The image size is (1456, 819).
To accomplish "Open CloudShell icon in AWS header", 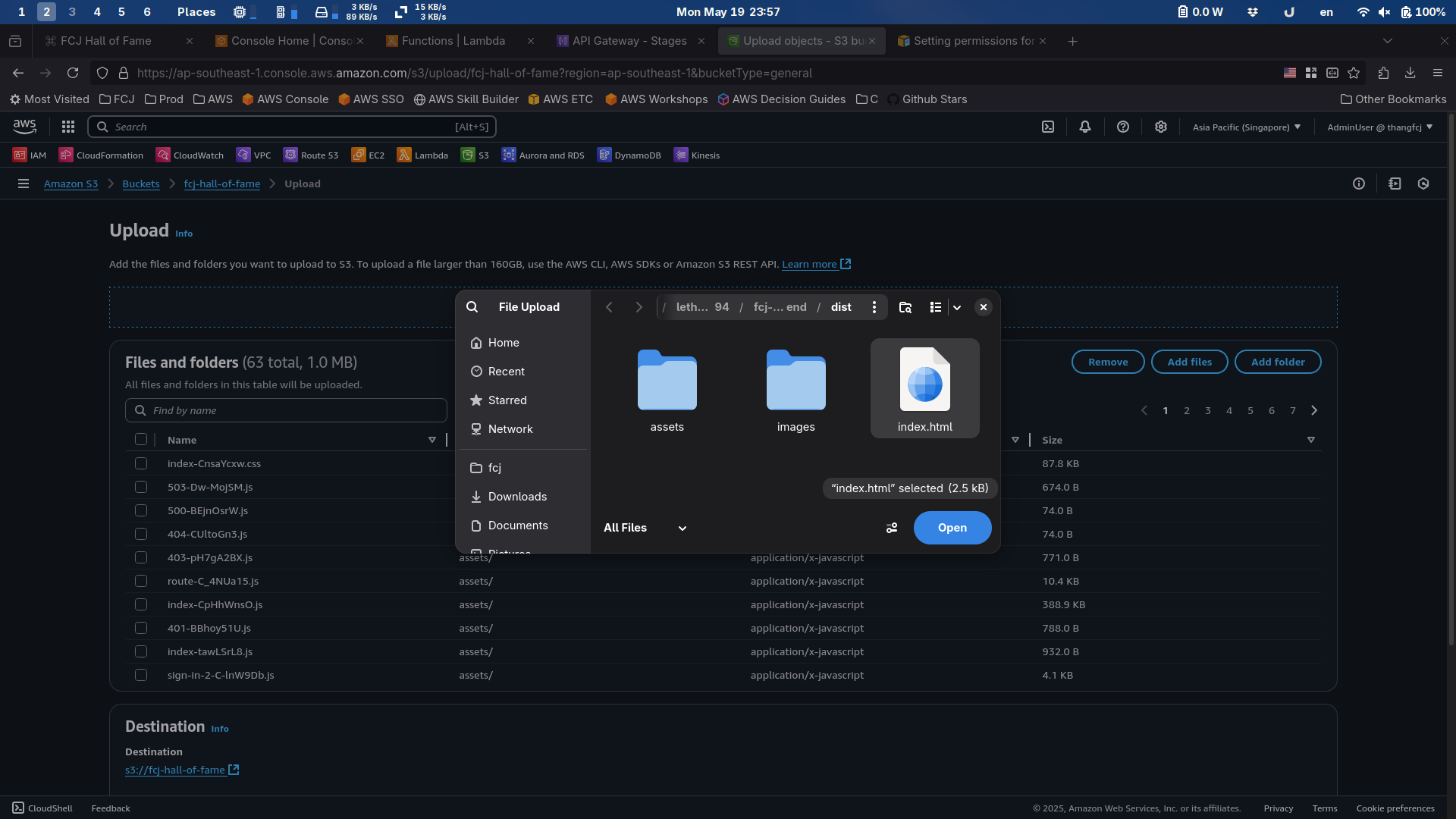I will click(x=1048, y=127).
